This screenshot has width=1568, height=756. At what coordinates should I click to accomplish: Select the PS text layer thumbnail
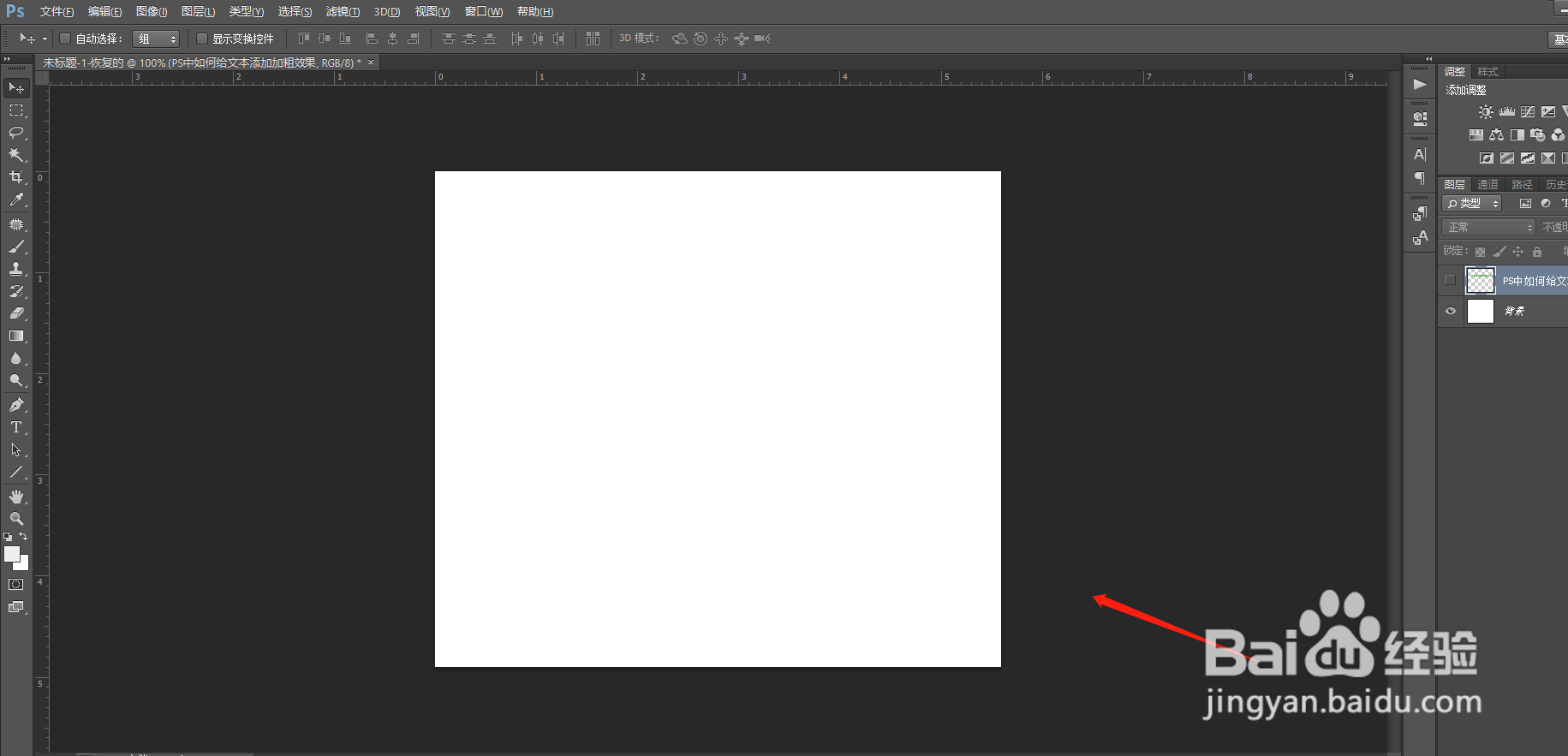[x=1481, y=280]
